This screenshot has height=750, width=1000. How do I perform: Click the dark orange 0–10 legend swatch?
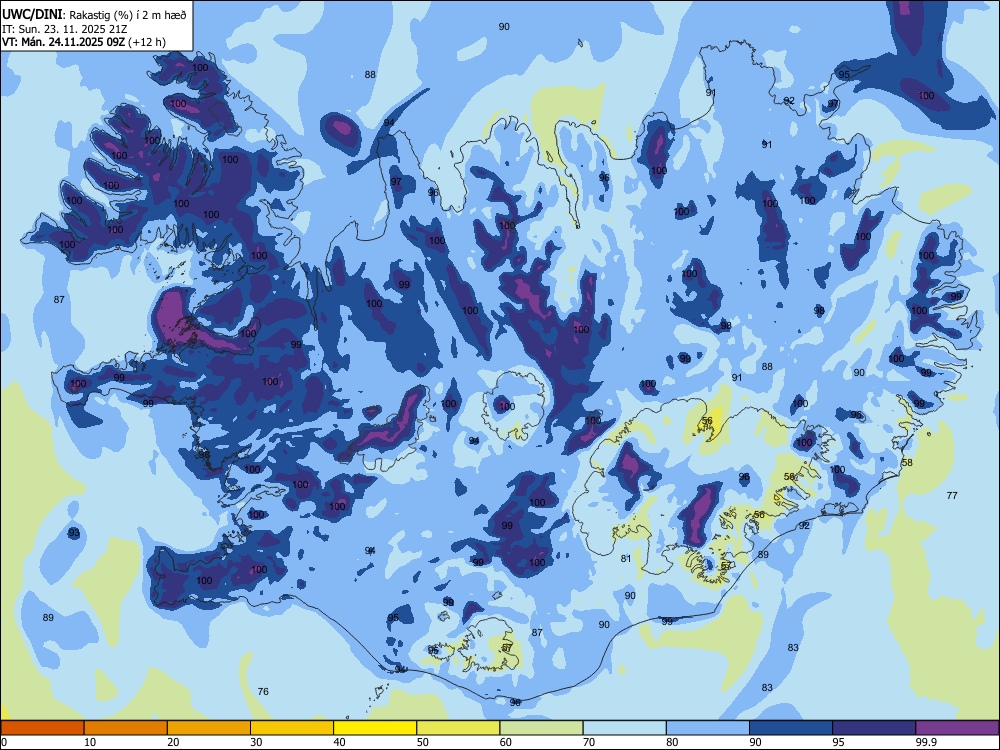pos(43,728)
